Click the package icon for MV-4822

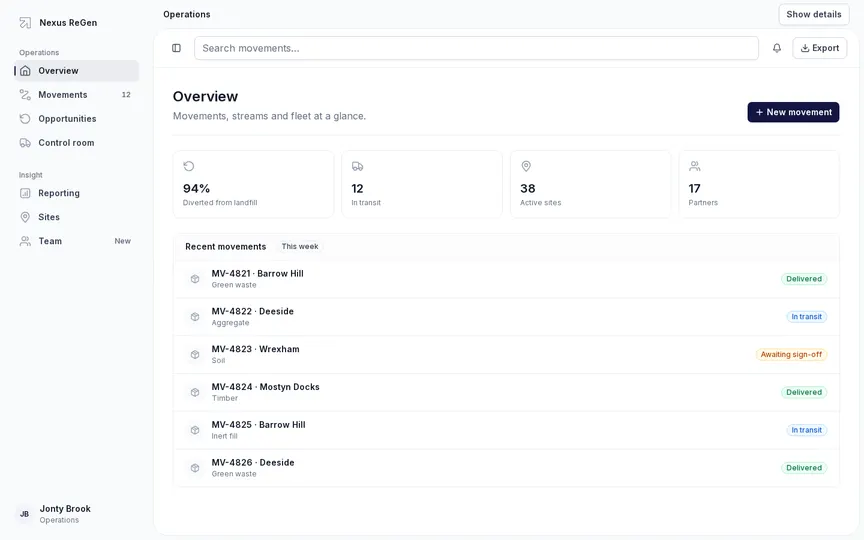[195, 317]
